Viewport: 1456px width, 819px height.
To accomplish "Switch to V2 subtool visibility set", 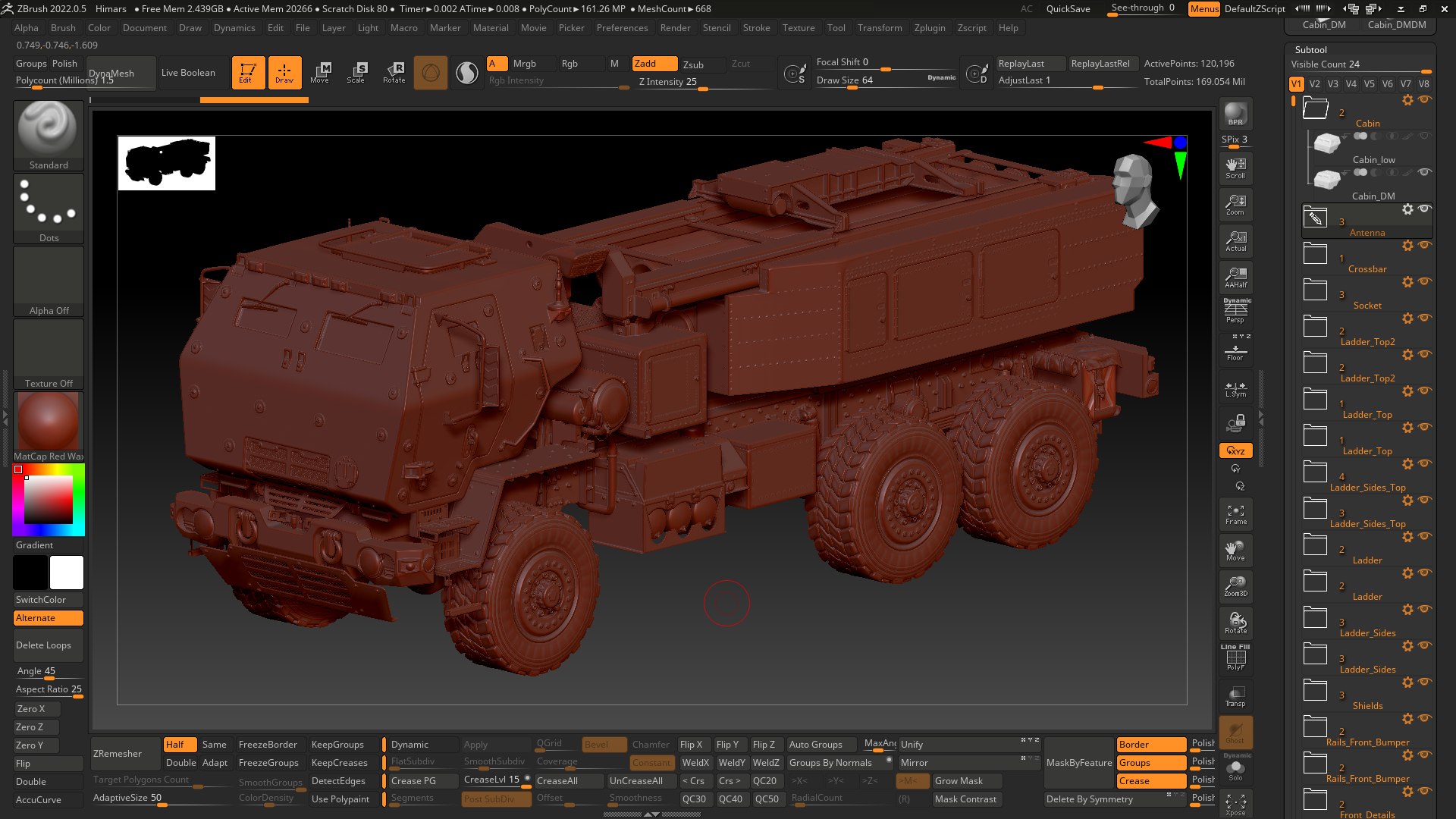I will coord(1315,84).
